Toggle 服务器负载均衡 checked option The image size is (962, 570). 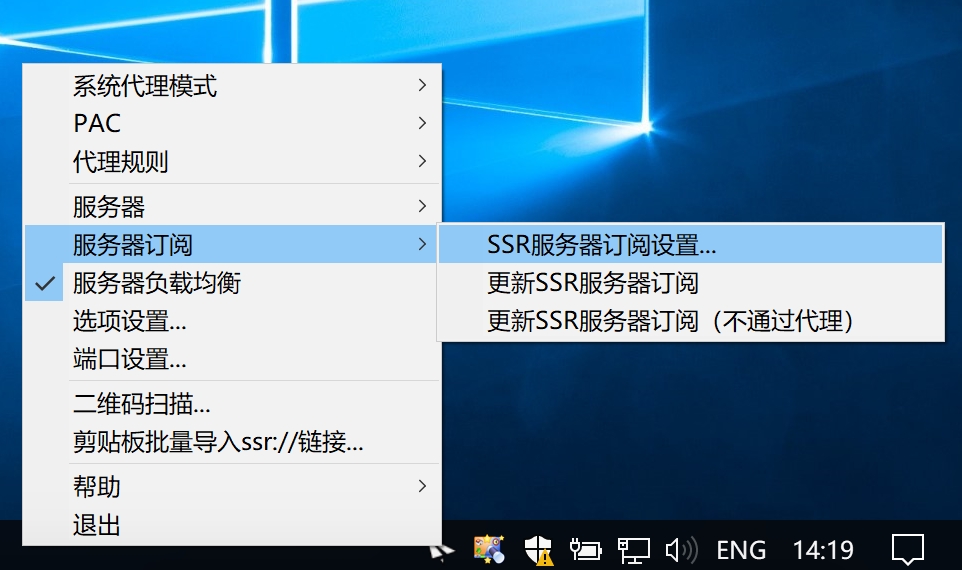pos(157,283)
